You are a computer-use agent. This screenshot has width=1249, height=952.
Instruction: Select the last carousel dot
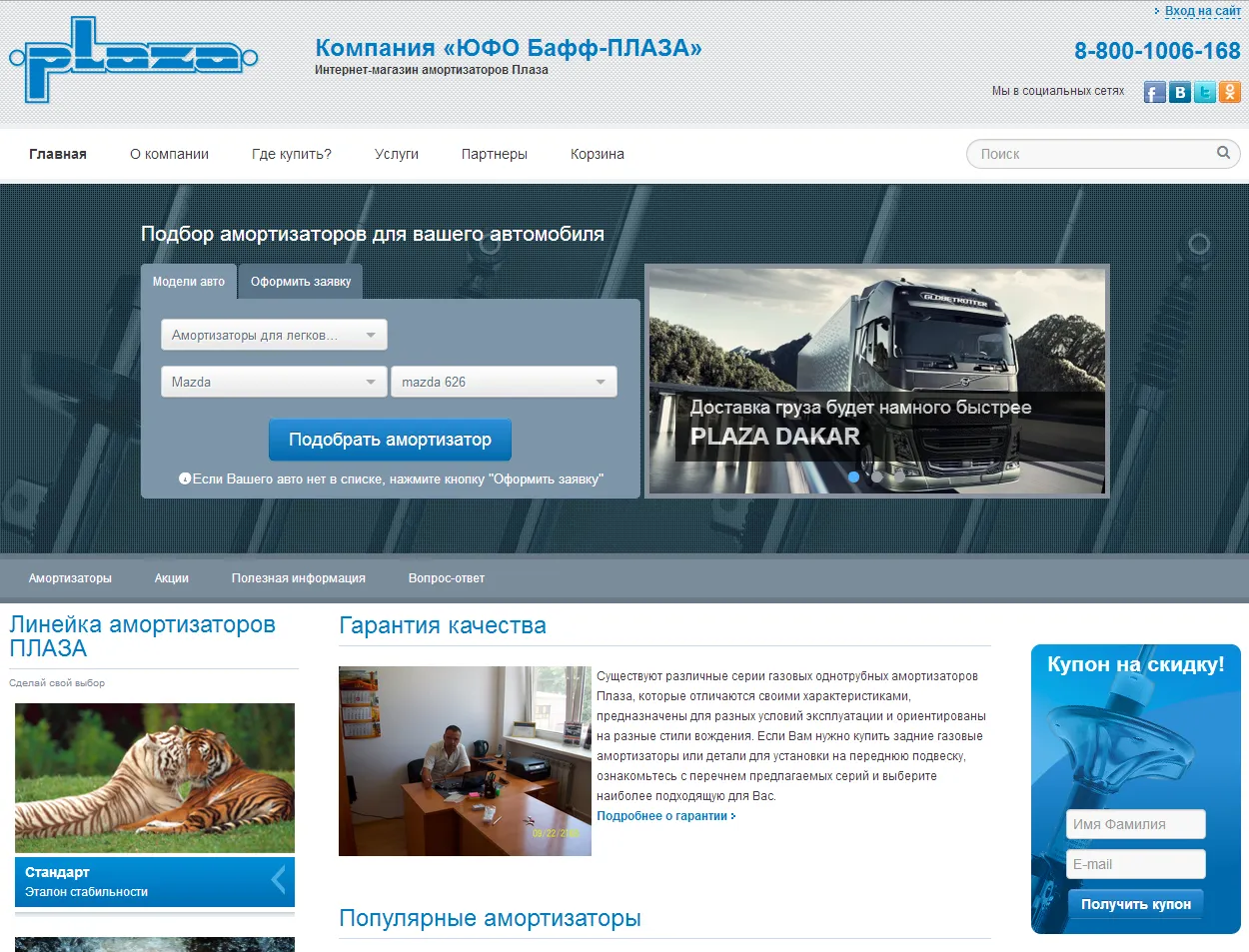899,477
